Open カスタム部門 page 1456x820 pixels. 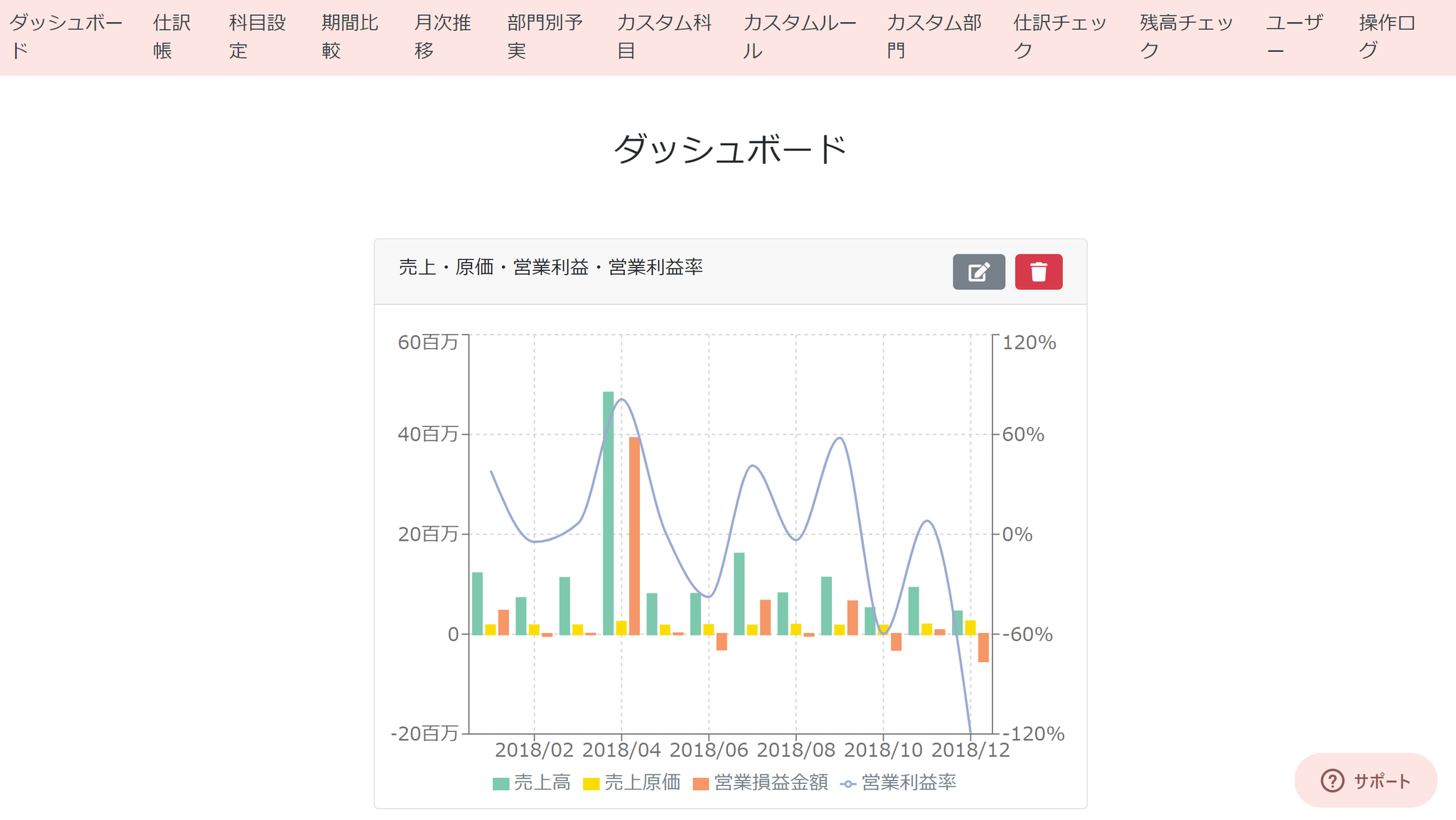tap(934, 37)
